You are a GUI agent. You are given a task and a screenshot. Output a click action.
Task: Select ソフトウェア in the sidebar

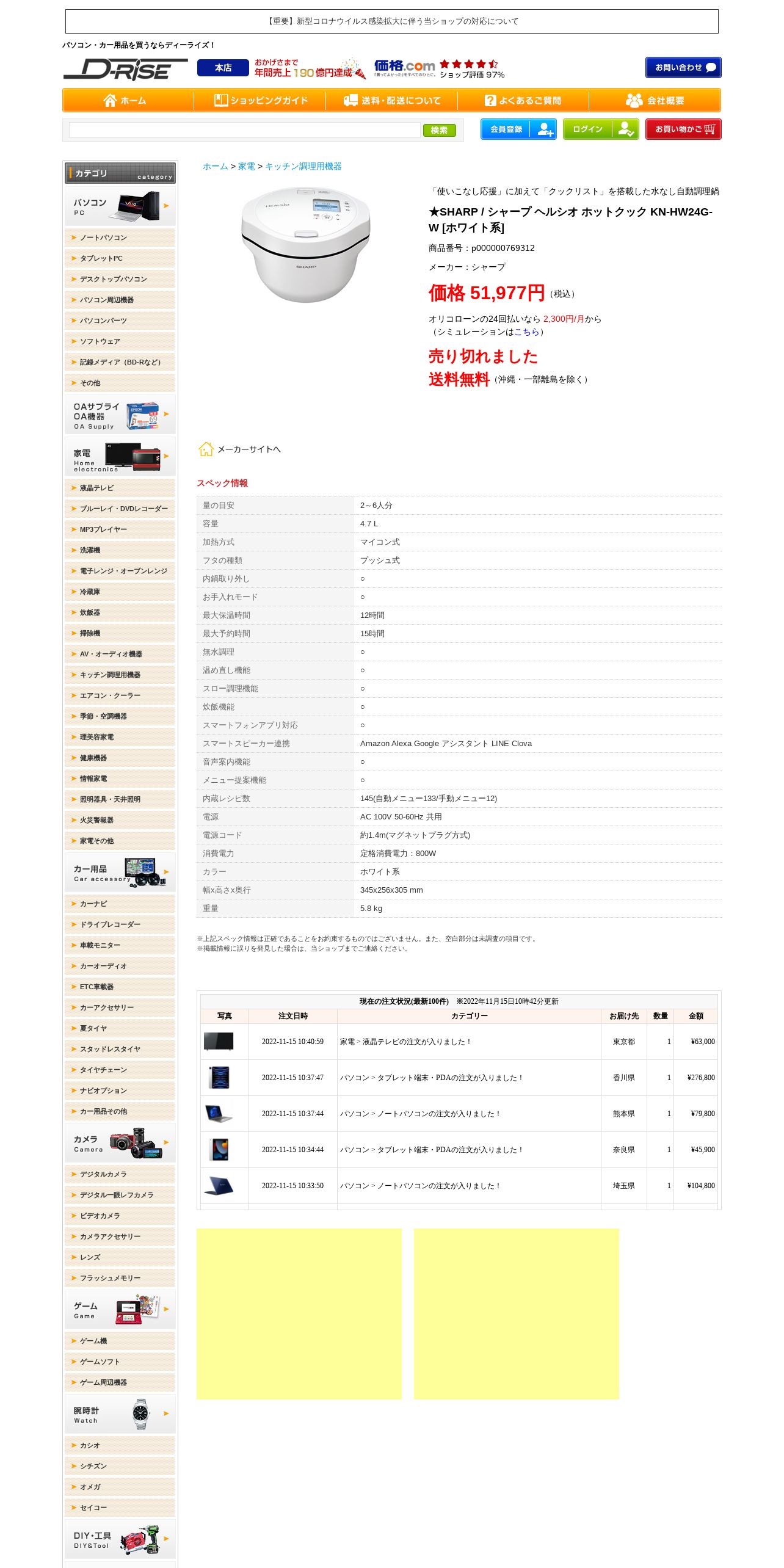point(120,341)
